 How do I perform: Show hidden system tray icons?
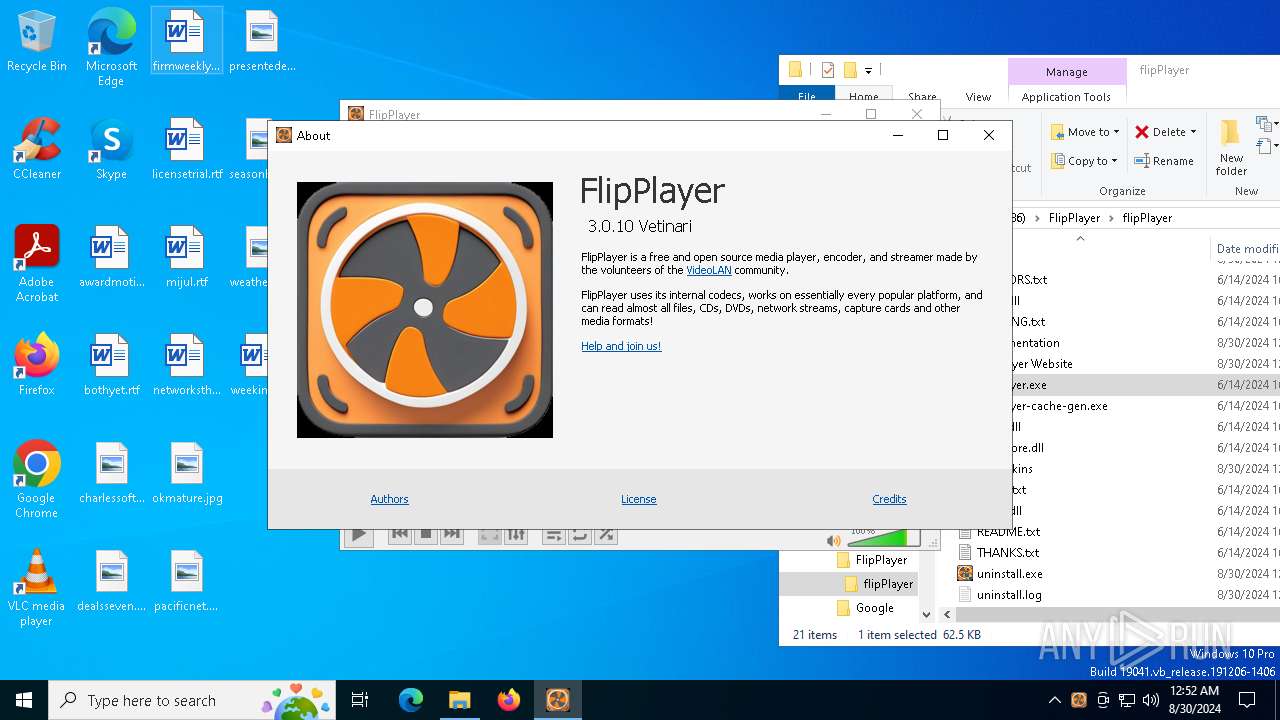[x=1054, y=700]
